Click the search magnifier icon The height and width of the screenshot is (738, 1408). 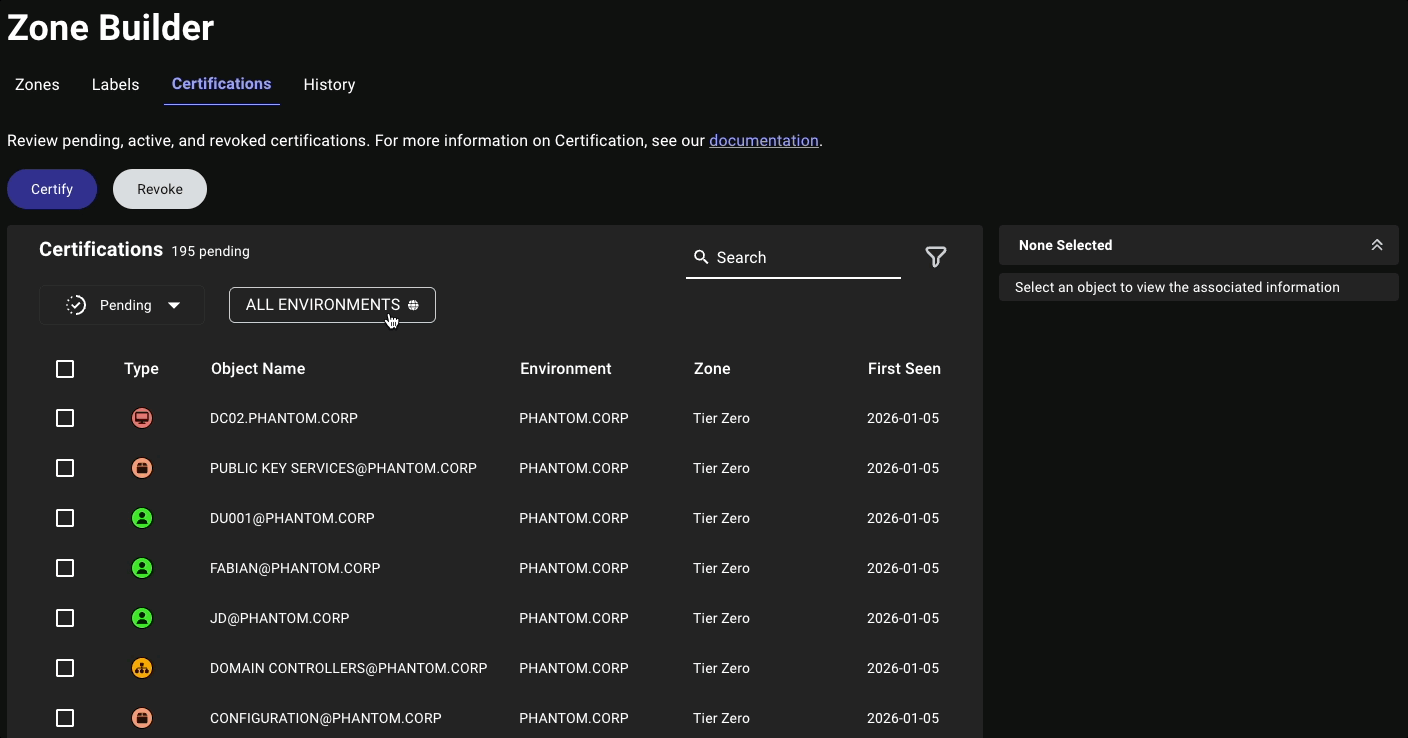coord(703,257)
